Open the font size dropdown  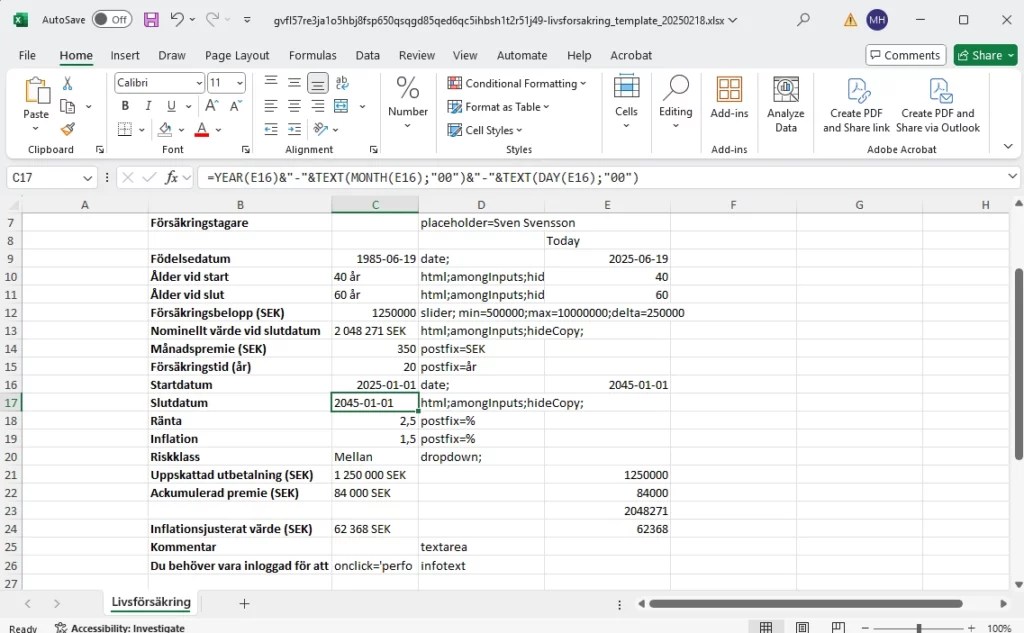[240, 83]
